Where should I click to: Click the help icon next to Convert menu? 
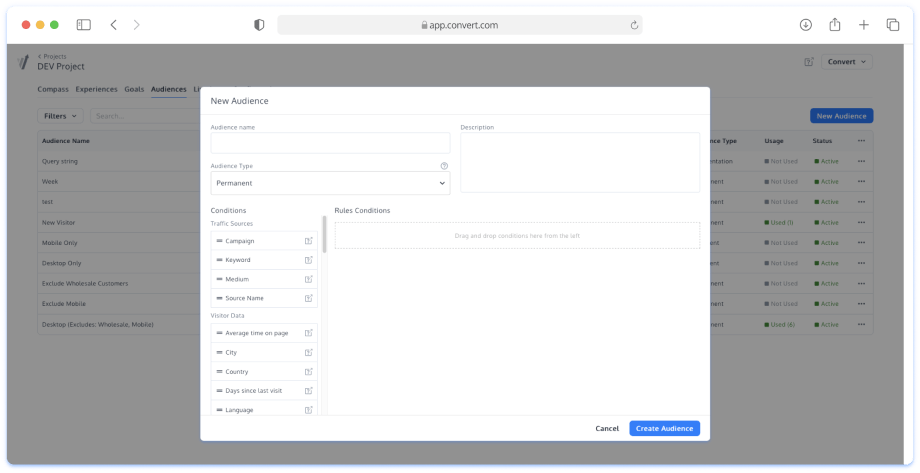pos(808,62)
